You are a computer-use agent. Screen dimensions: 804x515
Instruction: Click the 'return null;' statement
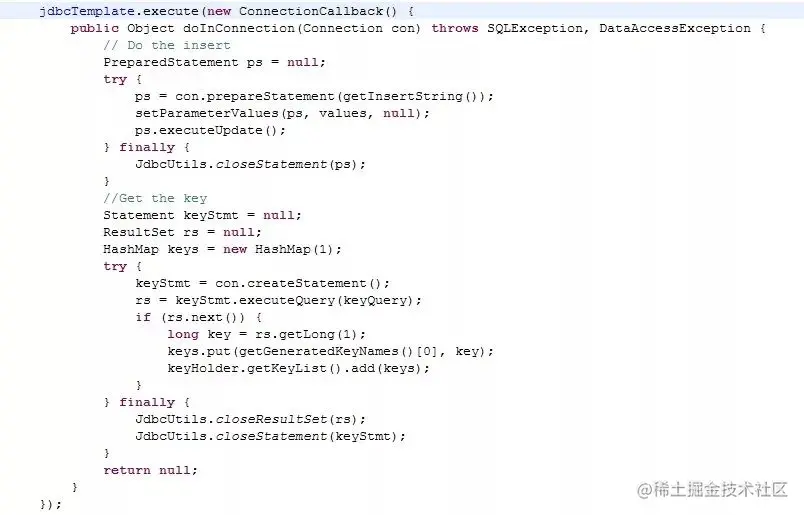151,470
